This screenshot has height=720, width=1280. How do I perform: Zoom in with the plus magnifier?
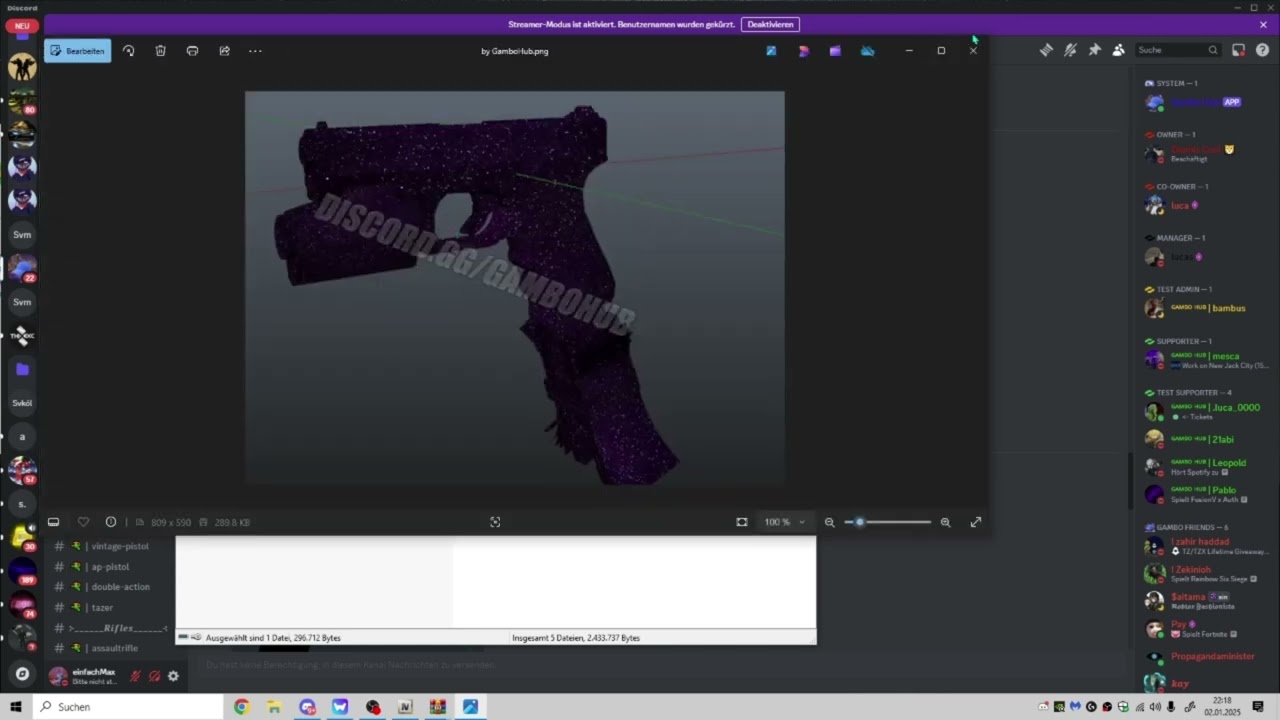[x=945, y=522]
